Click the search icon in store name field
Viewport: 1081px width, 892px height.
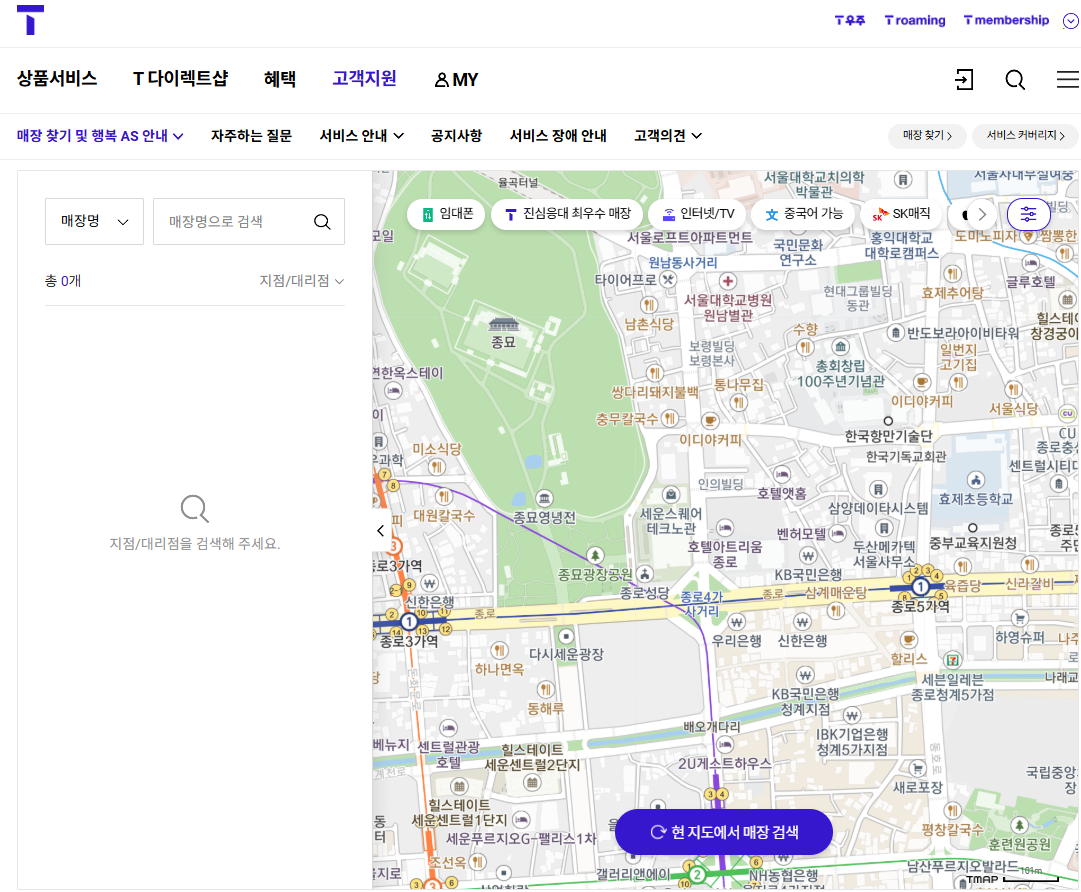(322, 221)
